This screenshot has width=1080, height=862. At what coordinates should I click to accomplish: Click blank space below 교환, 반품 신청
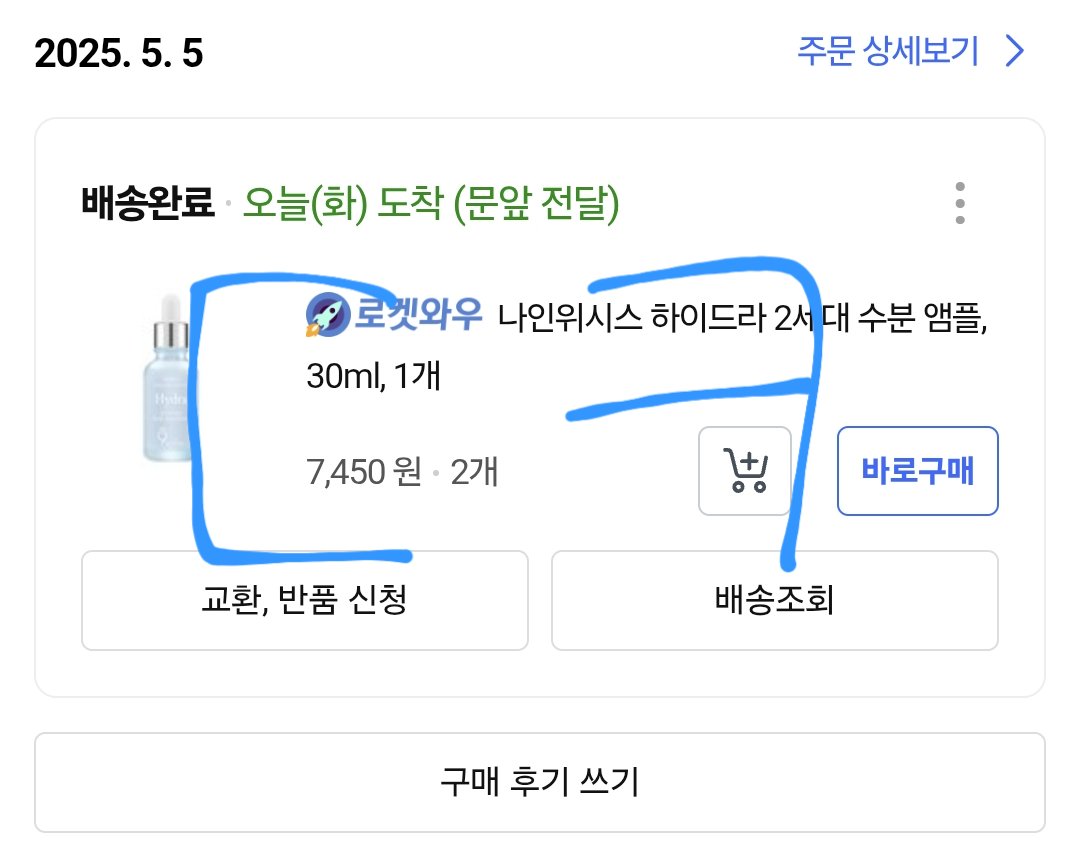(304, 673)
